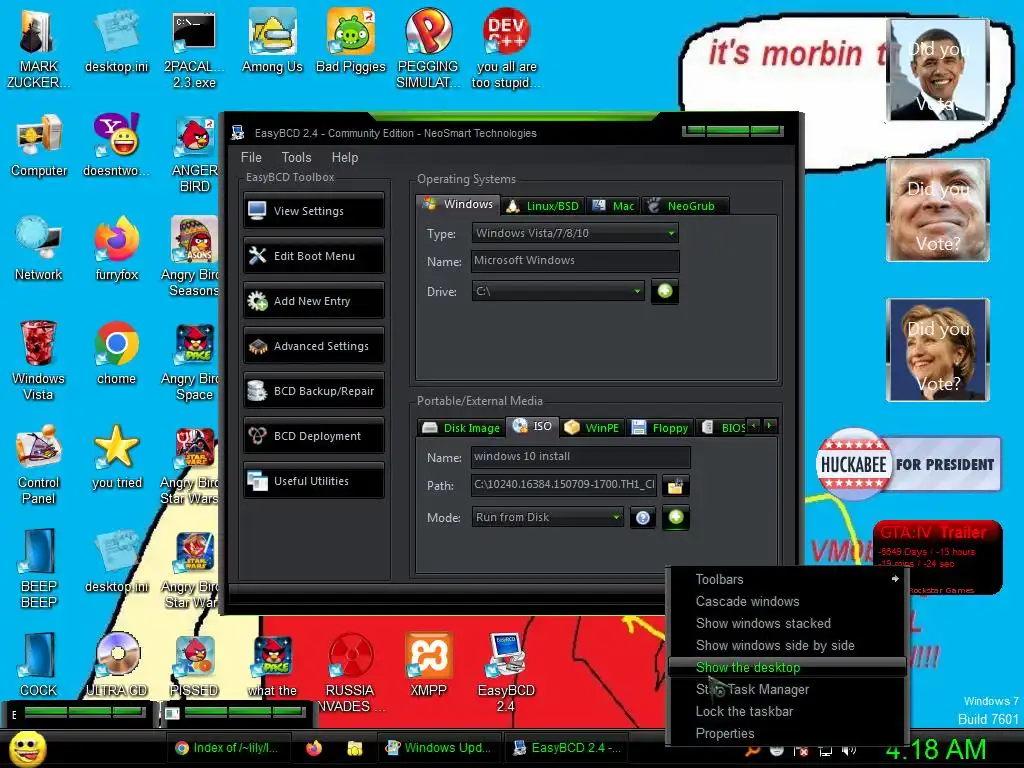
Task: Switch to the NeoGrub tab
Action: pyautogui.click(x=685, y=206)
